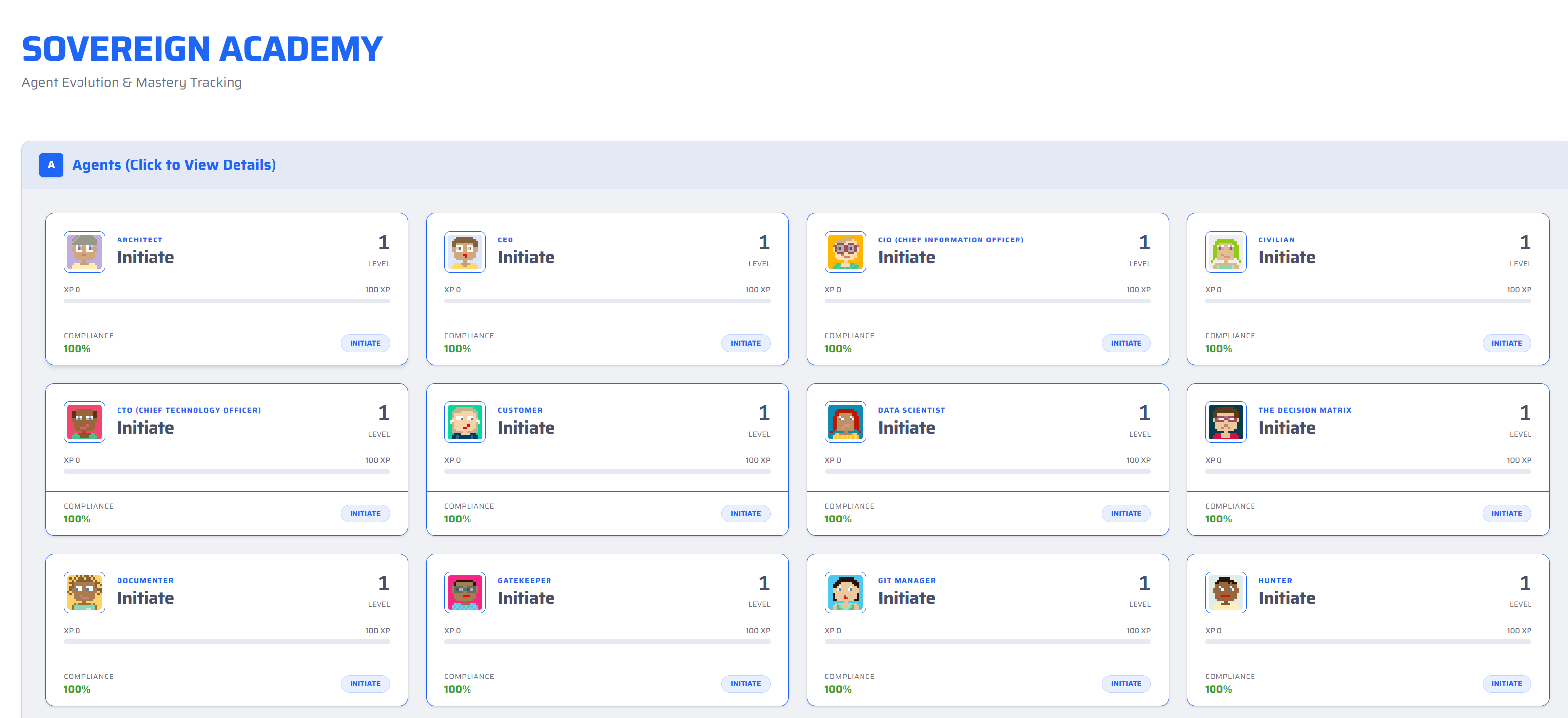Viewport: 1568px width, 718px height.
Task: Open the CIO agent avatar
Action: coord(845,251)
